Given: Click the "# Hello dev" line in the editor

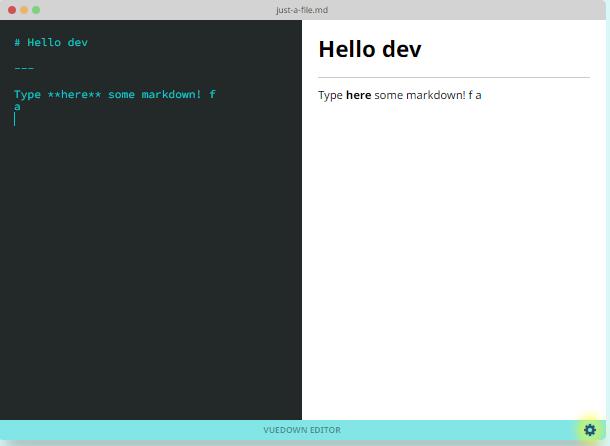Looking at the screenshot, I should tap(51, 42).
